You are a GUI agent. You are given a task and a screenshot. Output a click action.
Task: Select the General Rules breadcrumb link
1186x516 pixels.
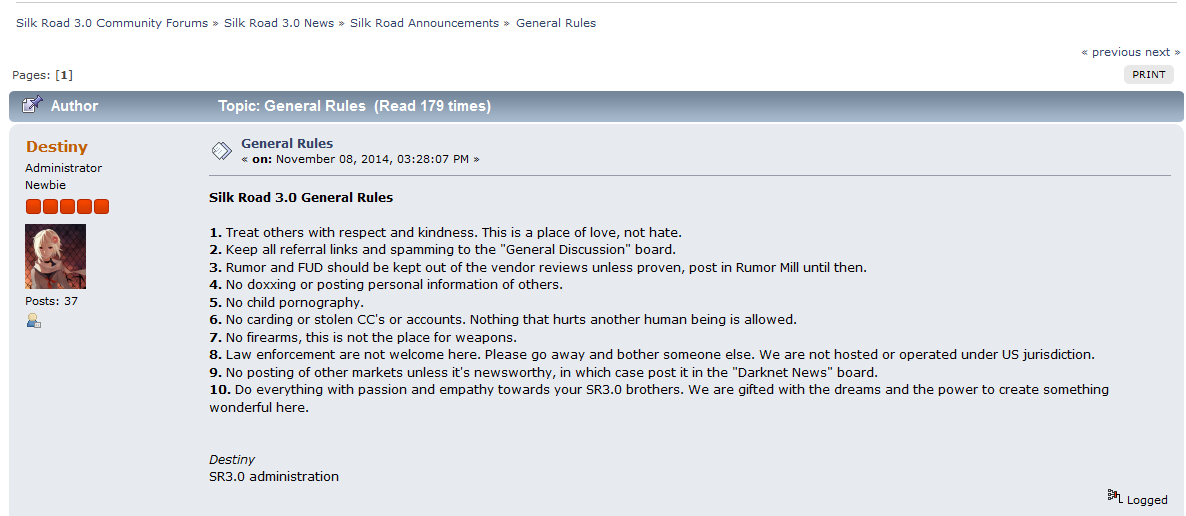click(x=556, y=23)
